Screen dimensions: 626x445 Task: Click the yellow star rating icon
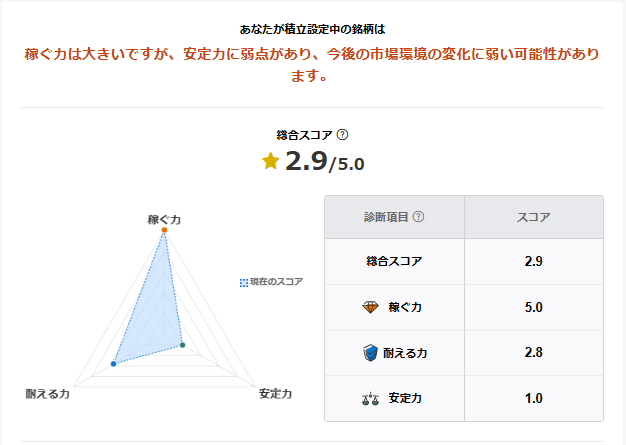pyautogui.click(x=270, y=161)
